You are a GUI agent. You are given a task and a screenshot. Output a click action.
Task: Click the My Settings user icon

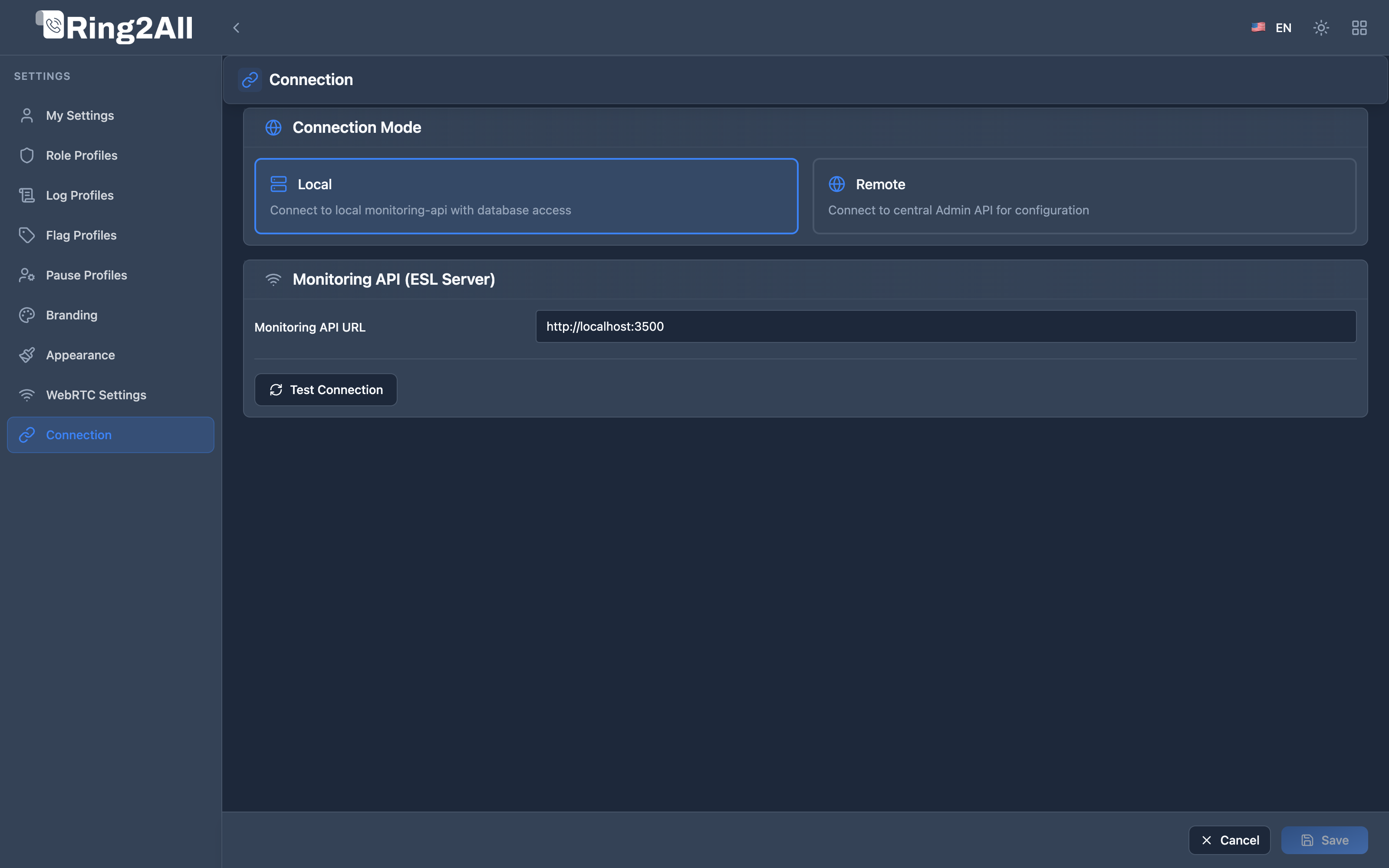click(x=27, y=115)
